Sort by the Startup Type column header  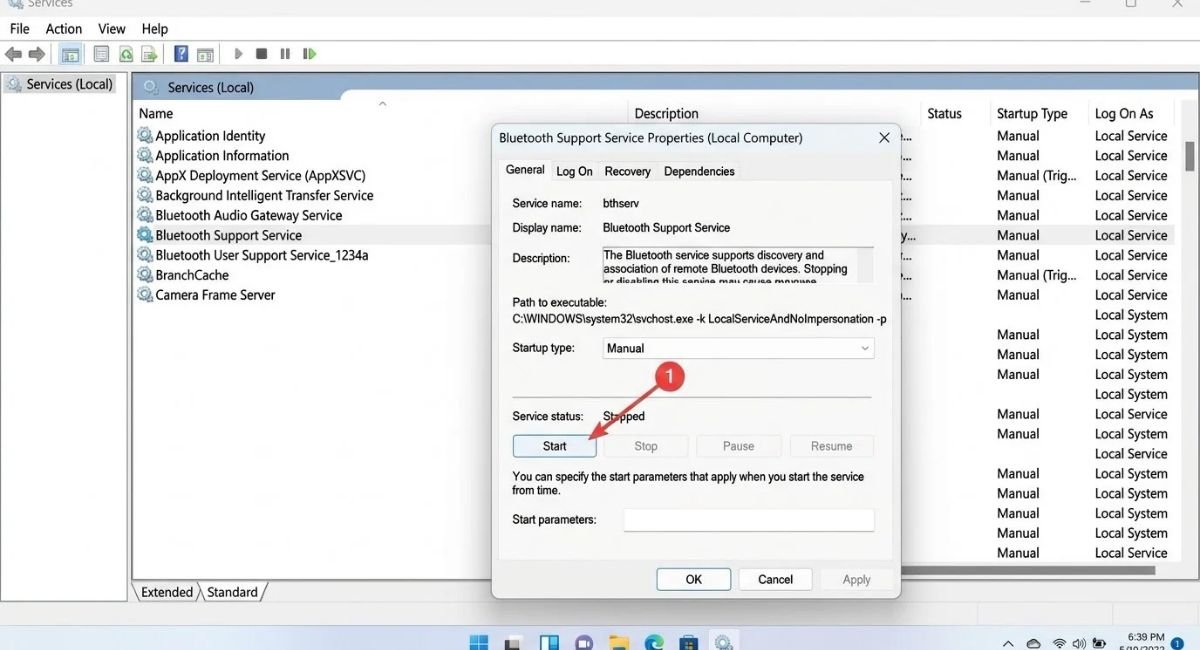pyautogui.click(x=1032, y=113)
